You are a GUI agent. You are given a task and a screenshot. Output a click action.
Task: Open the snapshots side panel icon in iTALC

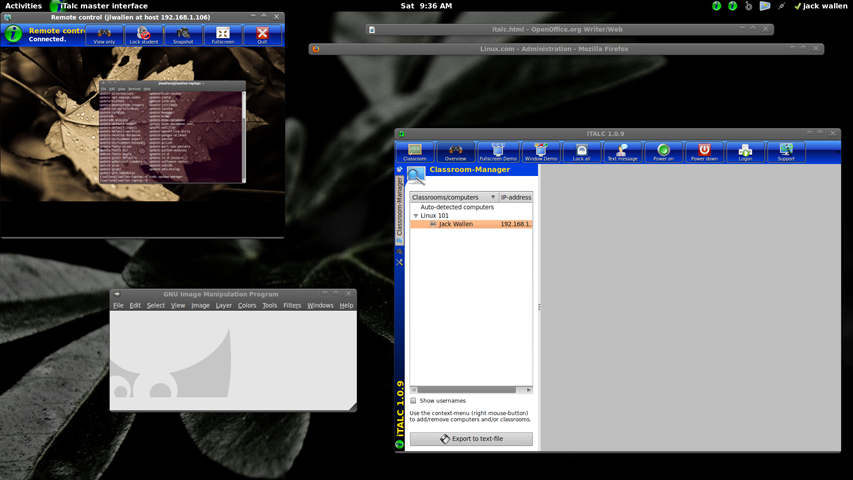pyautogui.click(x=399, y=251)
